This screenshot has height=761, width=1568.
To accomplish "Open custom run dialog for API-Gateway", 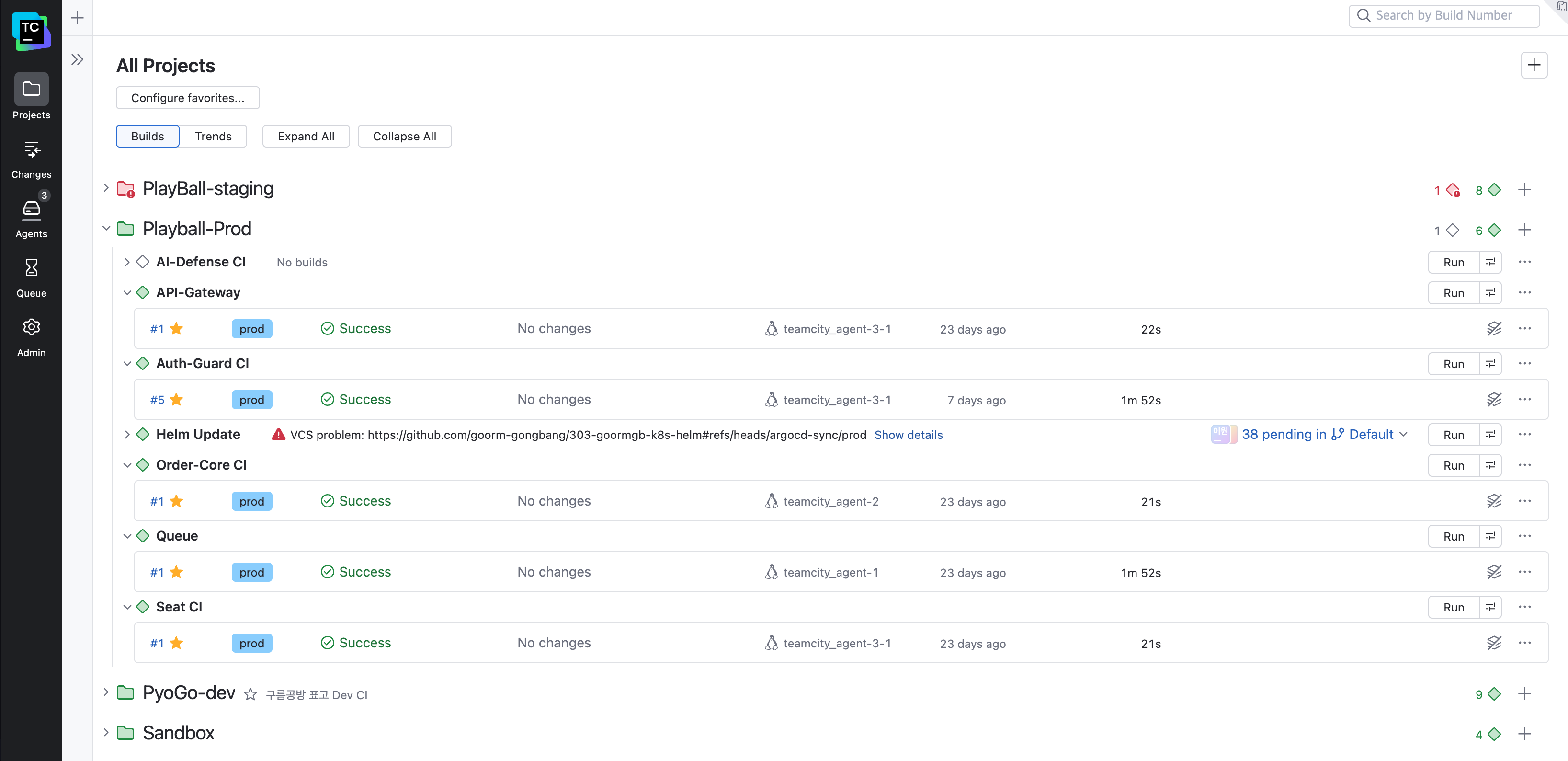I will (1490, 293).
